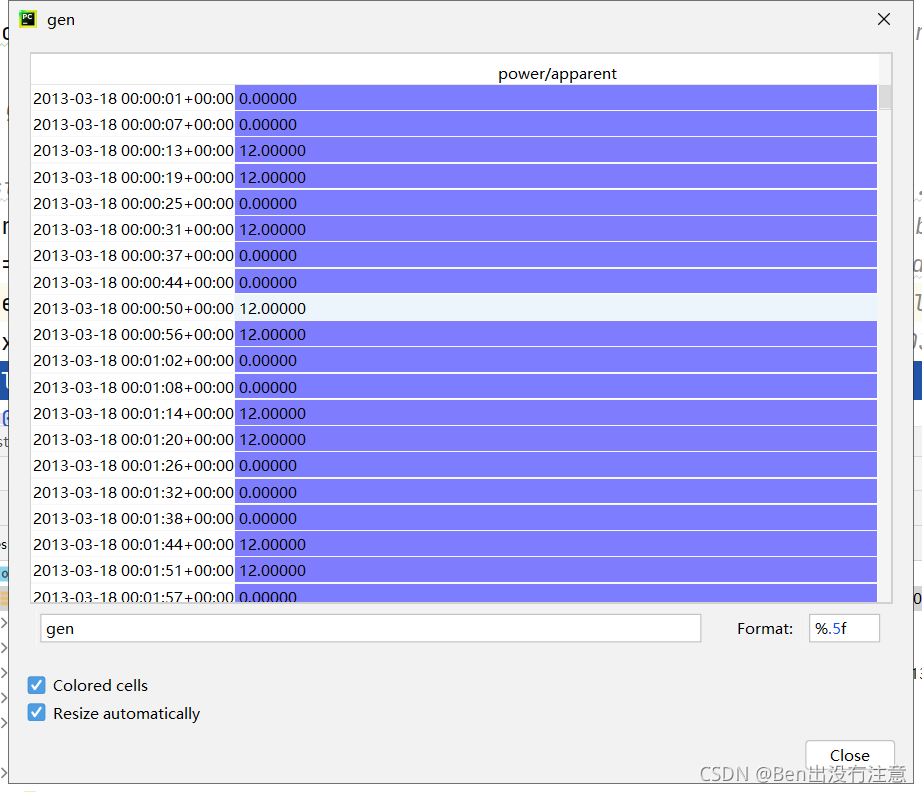Select row index 2013-03-18 00:00:25+00:00

133,203
